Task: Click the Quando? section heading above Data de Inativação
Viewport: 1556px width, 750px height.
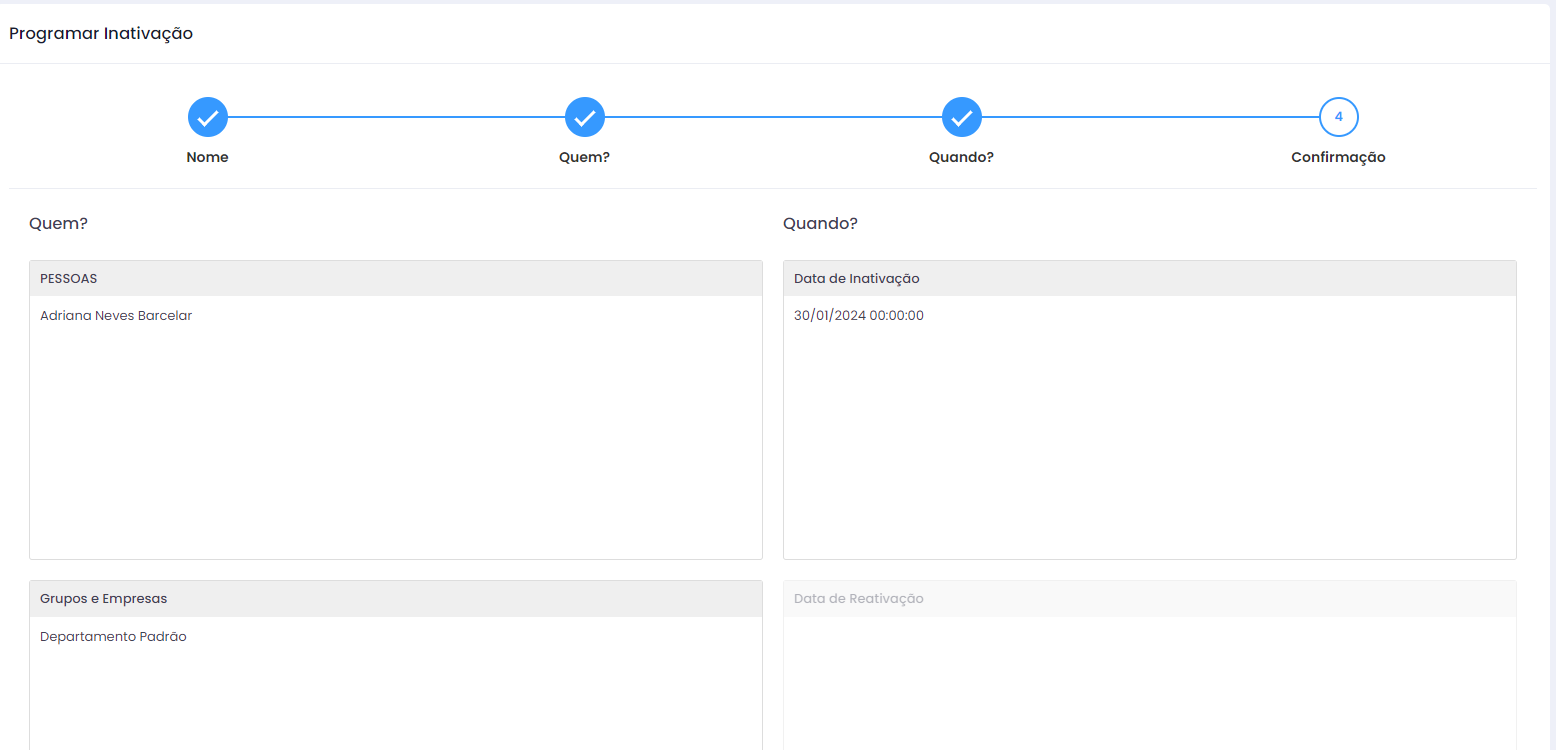Action: [820, 224]
